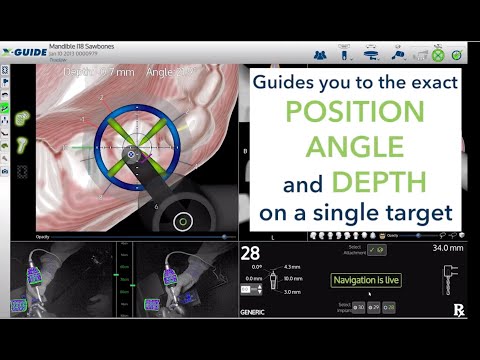Click the dotted square icon below handpiece indicator

(22, 172)
